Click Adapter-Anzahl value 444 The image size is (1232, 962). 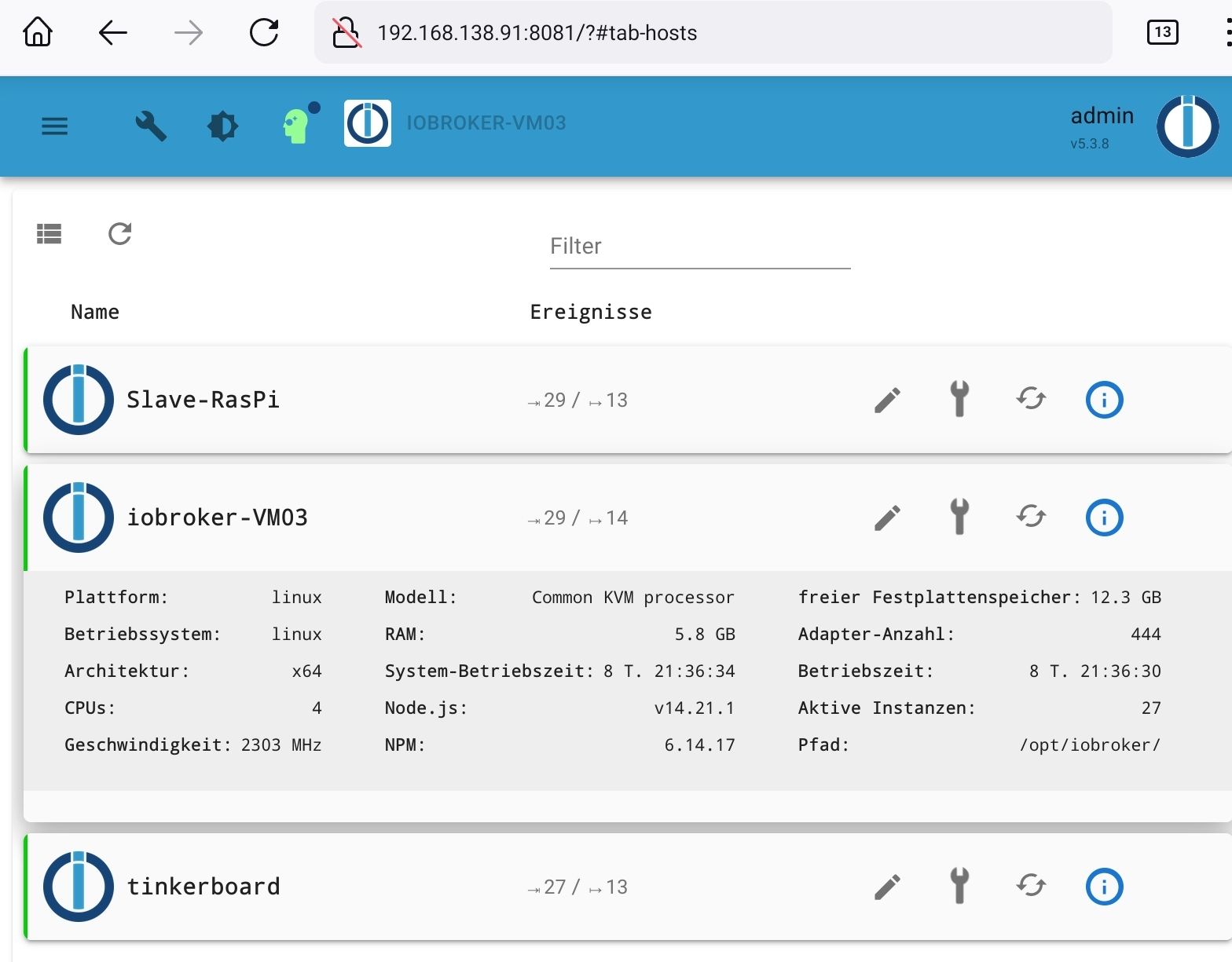[x=1146, y=634]
